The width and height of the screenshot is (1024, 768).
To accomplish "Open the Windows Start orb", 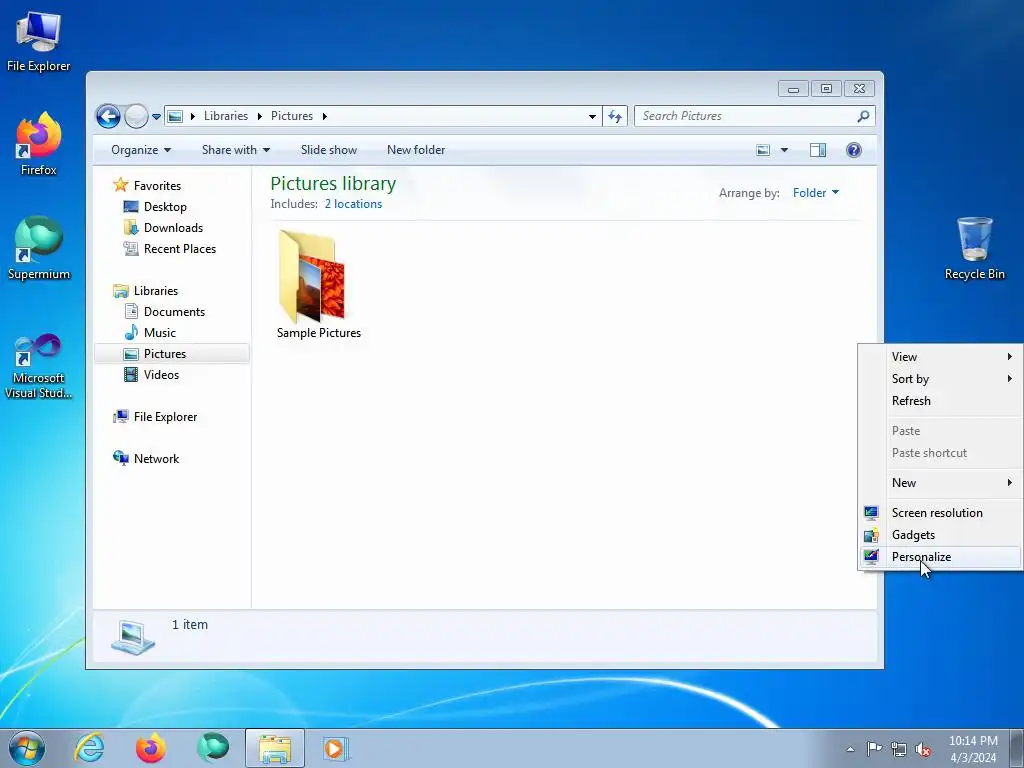I will 27,748.
